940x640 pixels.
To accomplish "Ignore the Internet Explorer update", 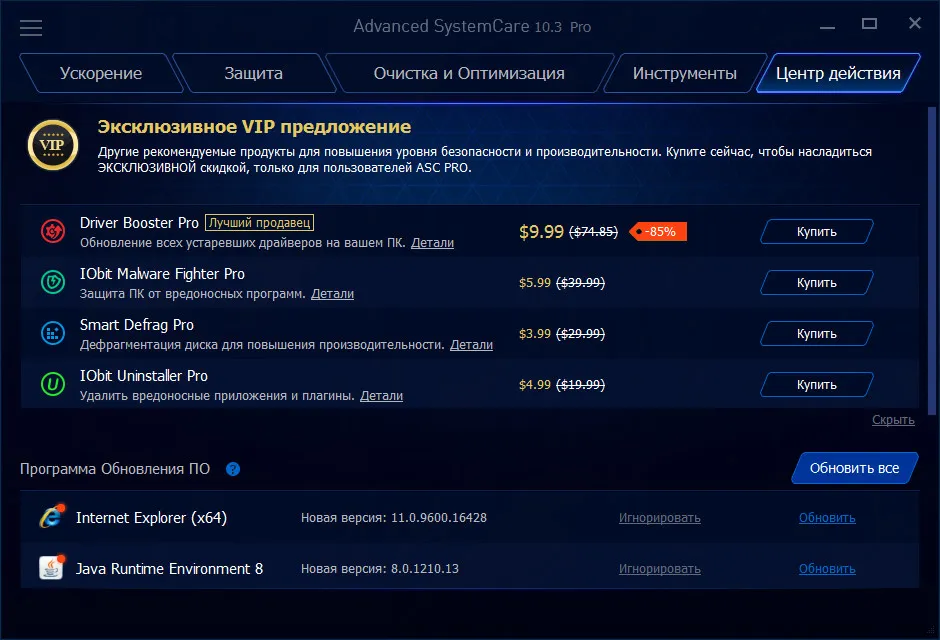I will click(659, 518).
